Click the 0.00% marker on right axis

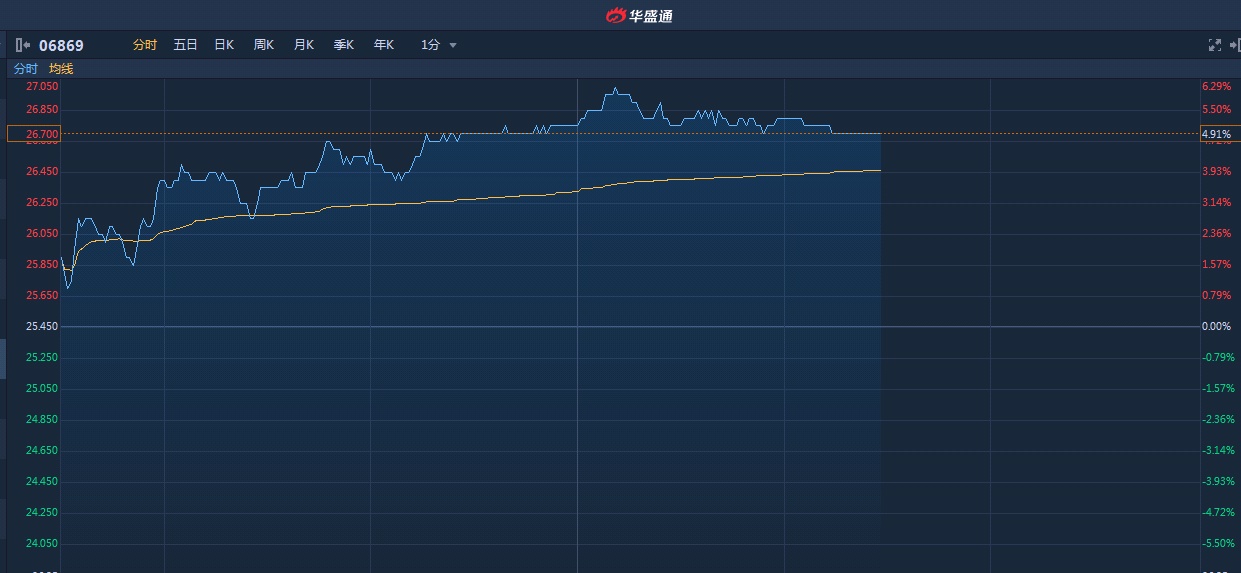pos(1216,327)
